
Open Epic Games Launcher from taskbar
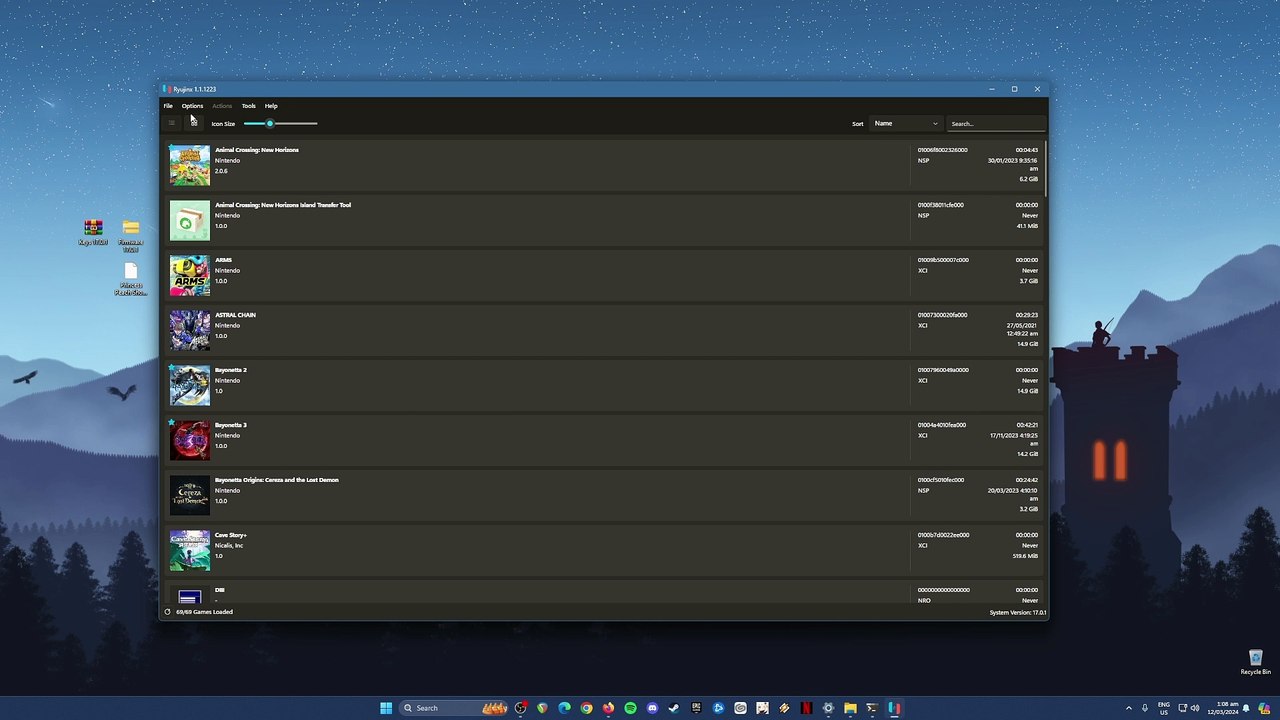pos(696,708)
